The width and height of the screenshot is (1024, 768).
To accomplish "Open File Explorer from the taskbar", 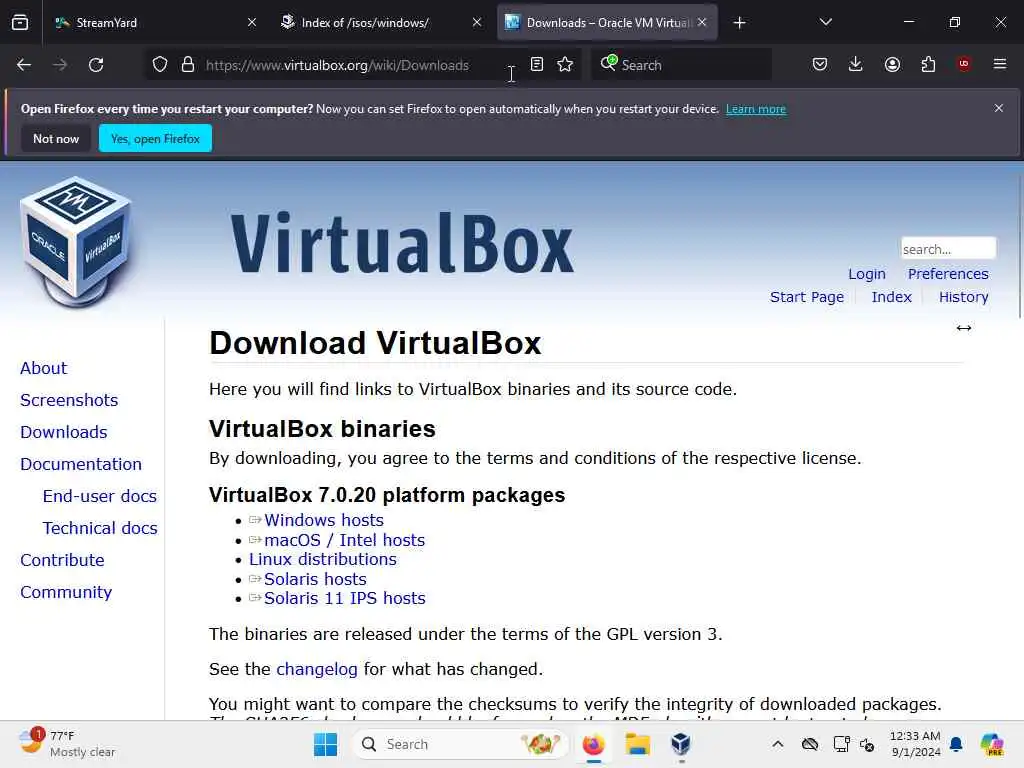I will [637, 744].
